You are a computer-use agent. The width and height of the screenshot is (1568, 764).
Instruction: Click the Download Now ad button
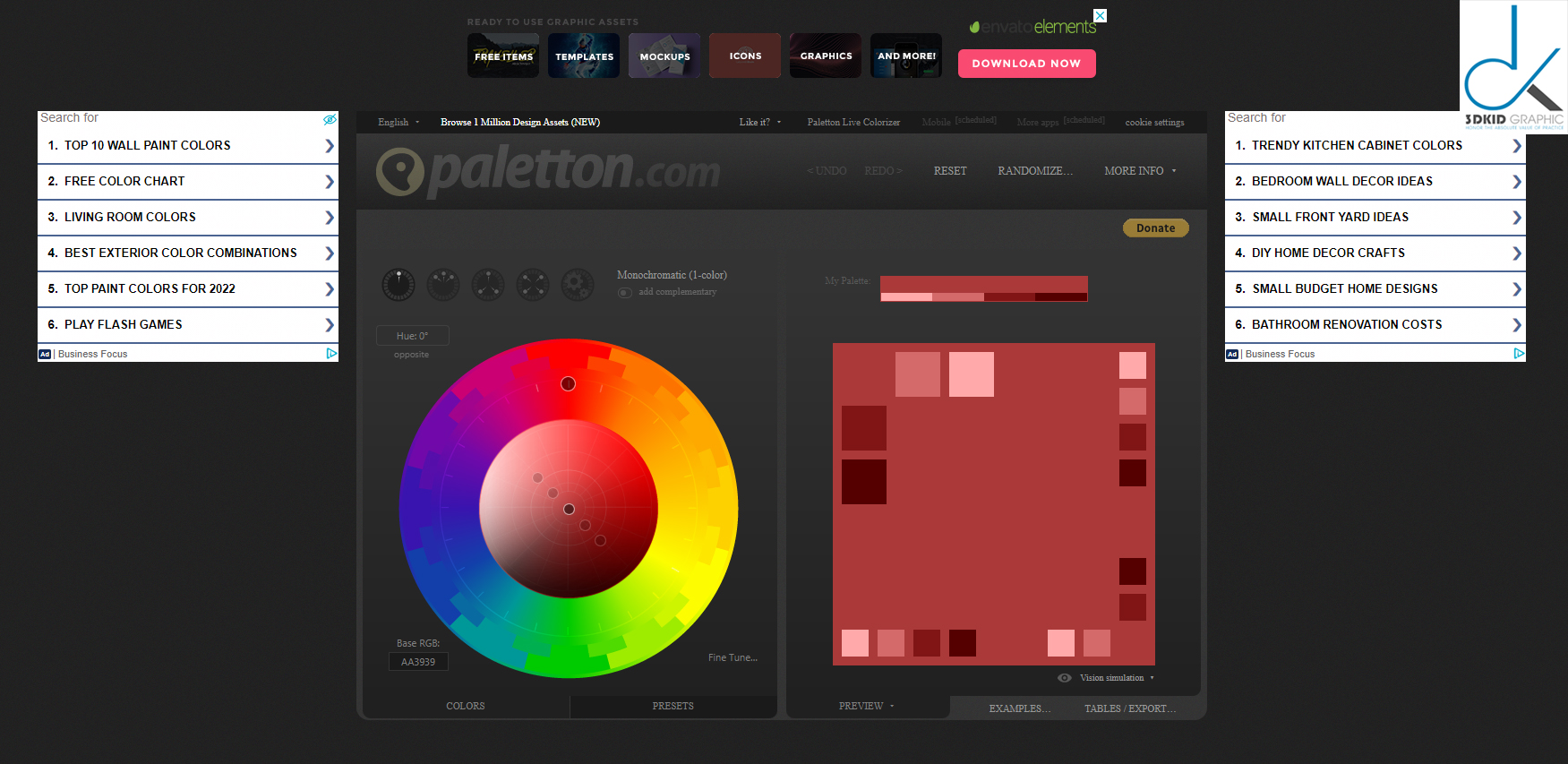(x=1027, y=64)
